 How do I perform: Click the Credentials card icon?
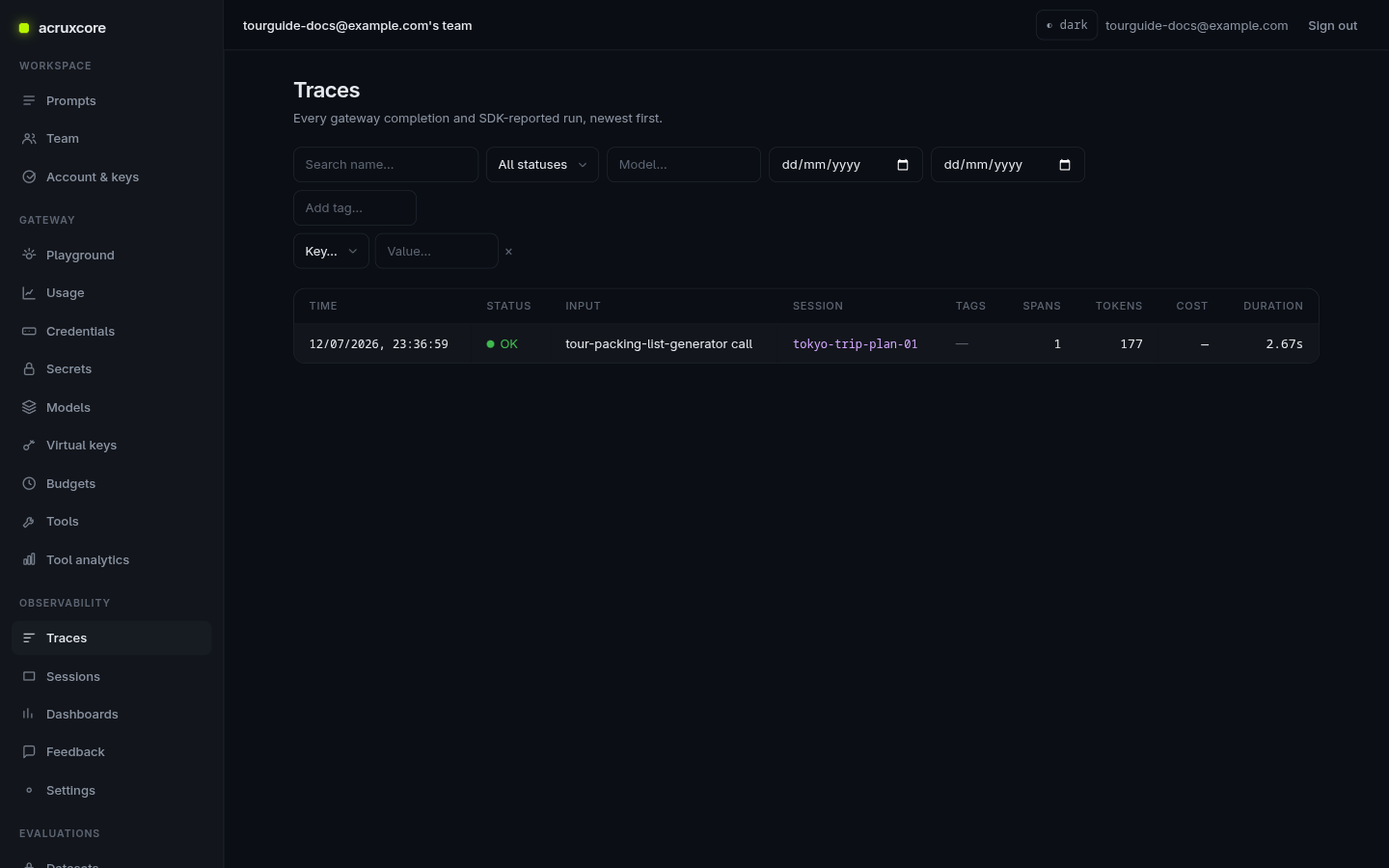29,332
